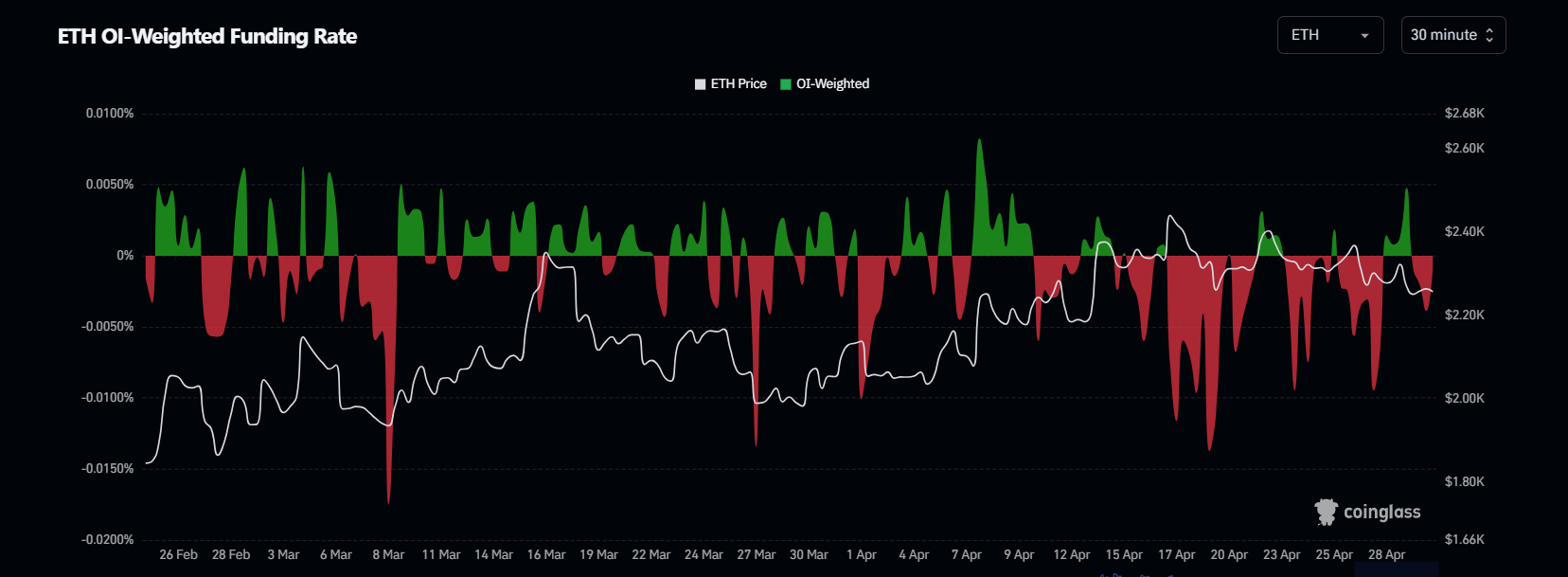Click the ETH OI-Weighted Funding Rate title

coord(207,36)
